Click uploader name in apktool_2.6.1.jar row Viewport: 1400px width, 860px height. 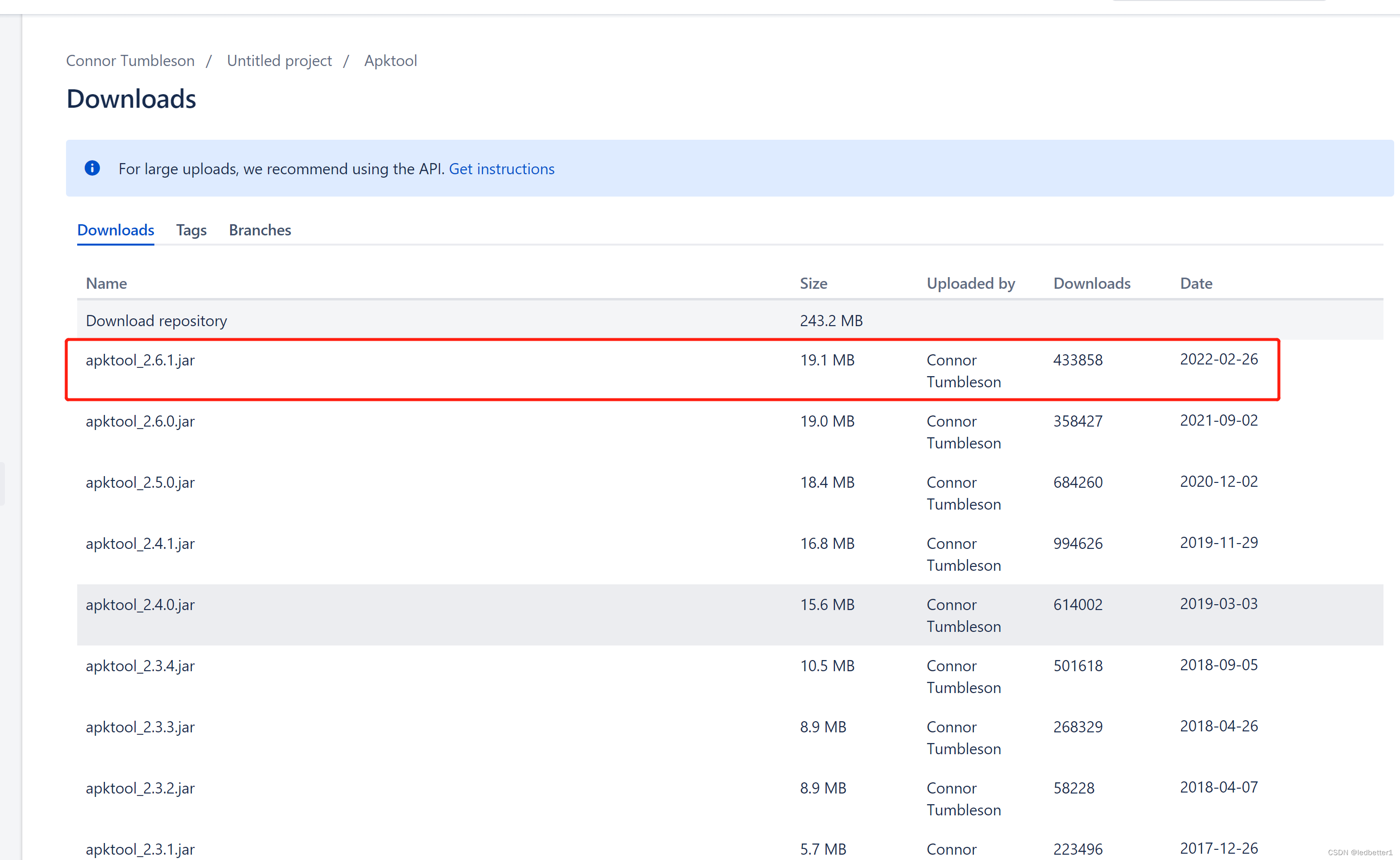(964, 371)
